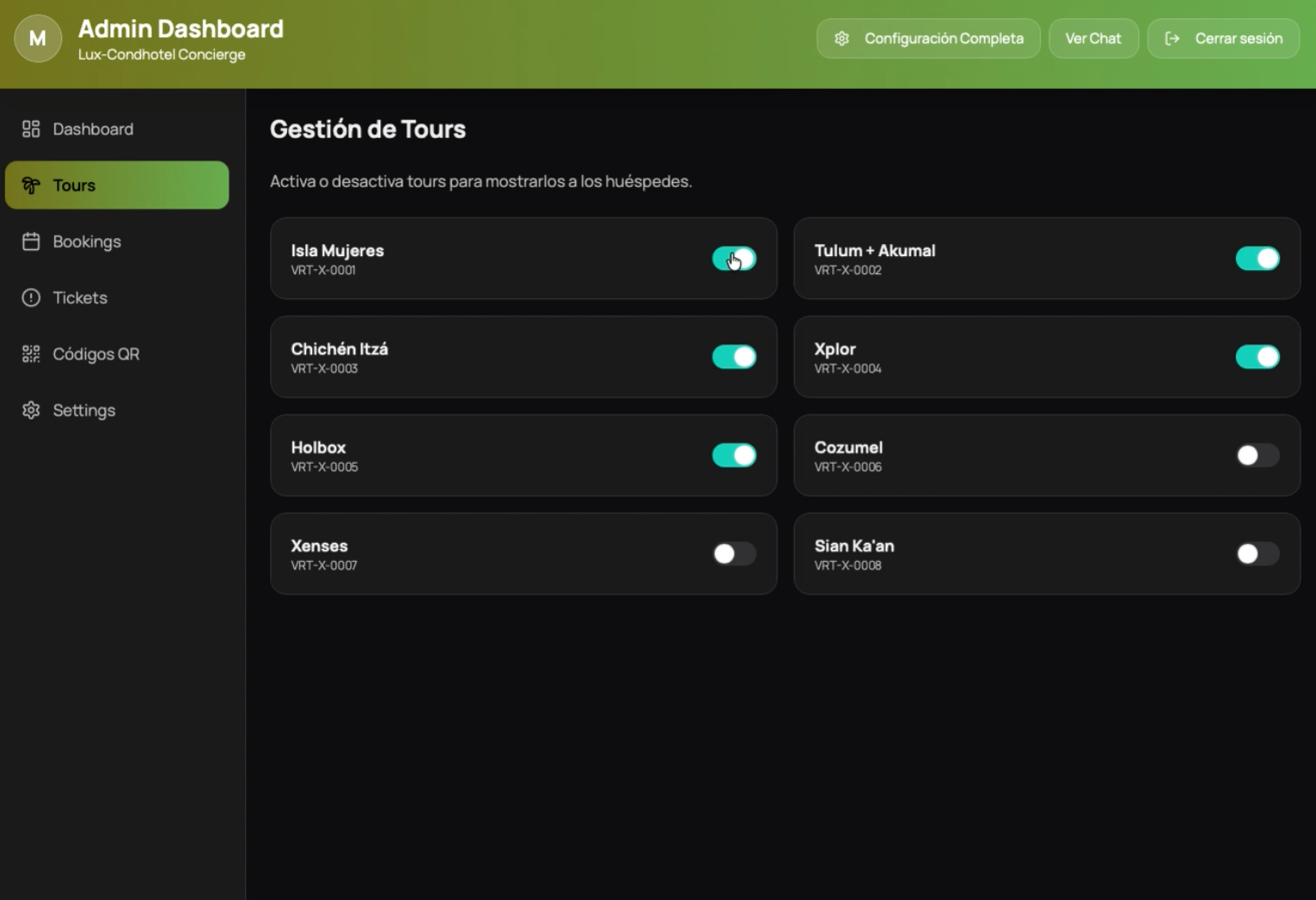1316x900 pixels.
Task: Click the logout arrow icon beside Cerrar sesión
Action: 1171,38
